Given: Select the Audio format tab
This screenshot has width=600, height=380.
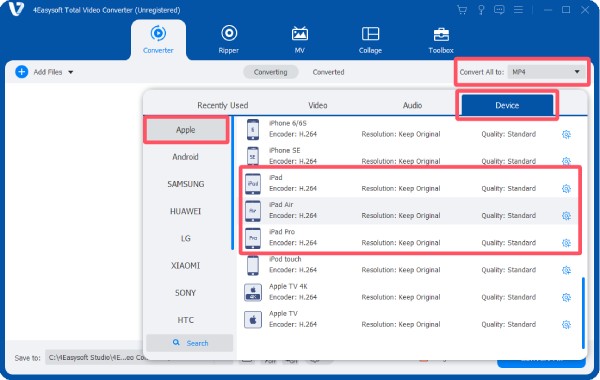Looking at the screenshot, I should point(412,105).
